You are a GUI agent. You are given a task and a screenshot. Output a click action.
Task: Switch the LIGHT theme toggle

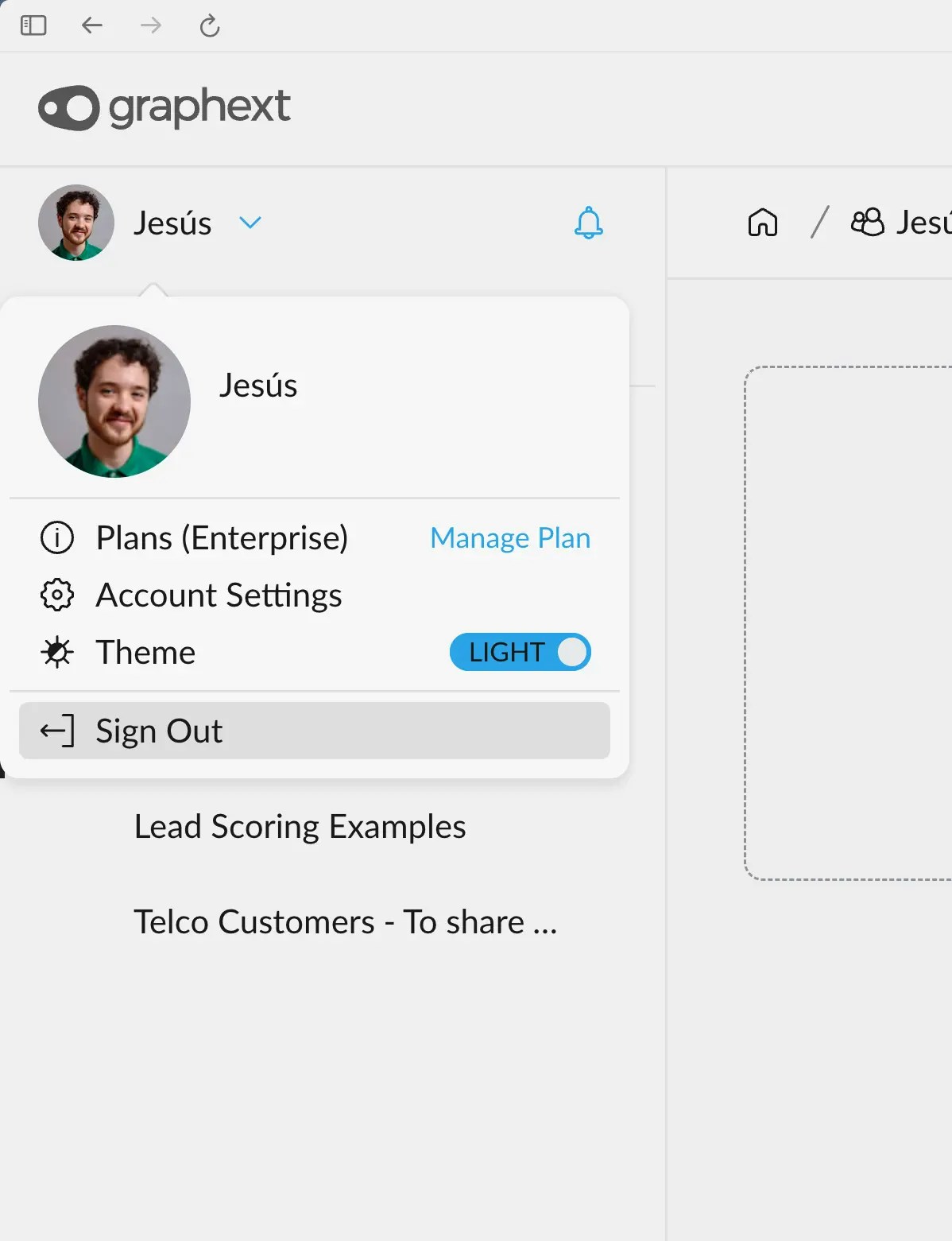coord(521,653)
